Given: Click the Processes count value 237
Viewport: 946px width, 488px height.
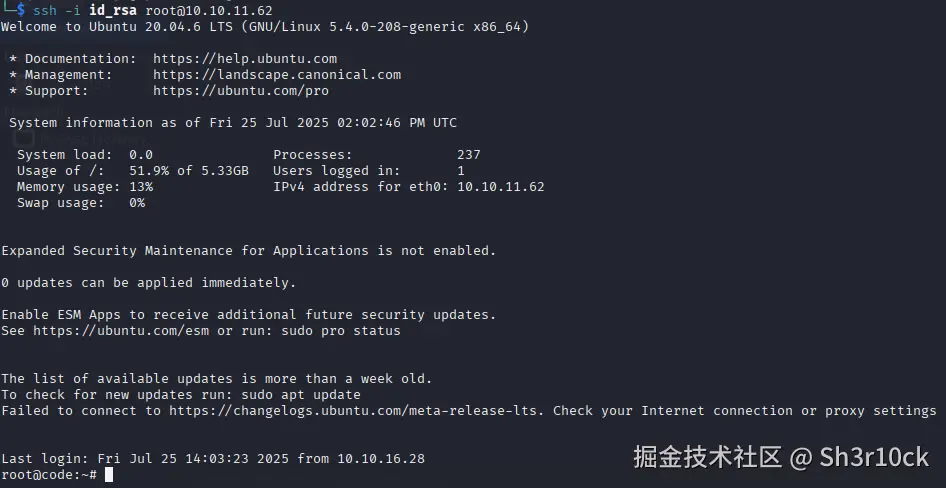Looking at the screenshot, I should pyautogui.click(x=469, y=155).
